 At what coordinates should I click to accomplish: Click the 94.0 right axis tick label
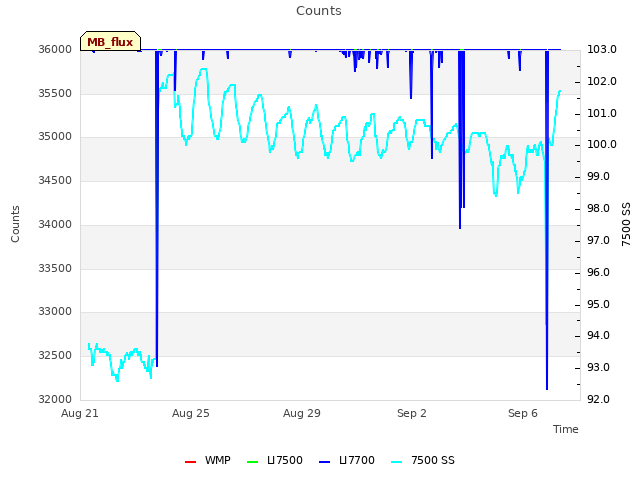[x=598, y=336]
